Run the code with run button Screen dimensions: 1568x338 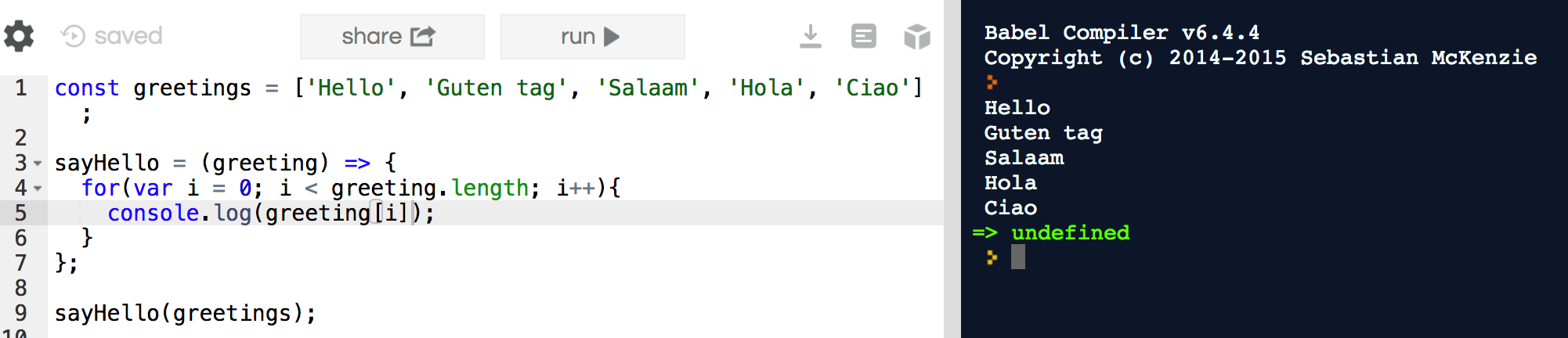point(592,36)
